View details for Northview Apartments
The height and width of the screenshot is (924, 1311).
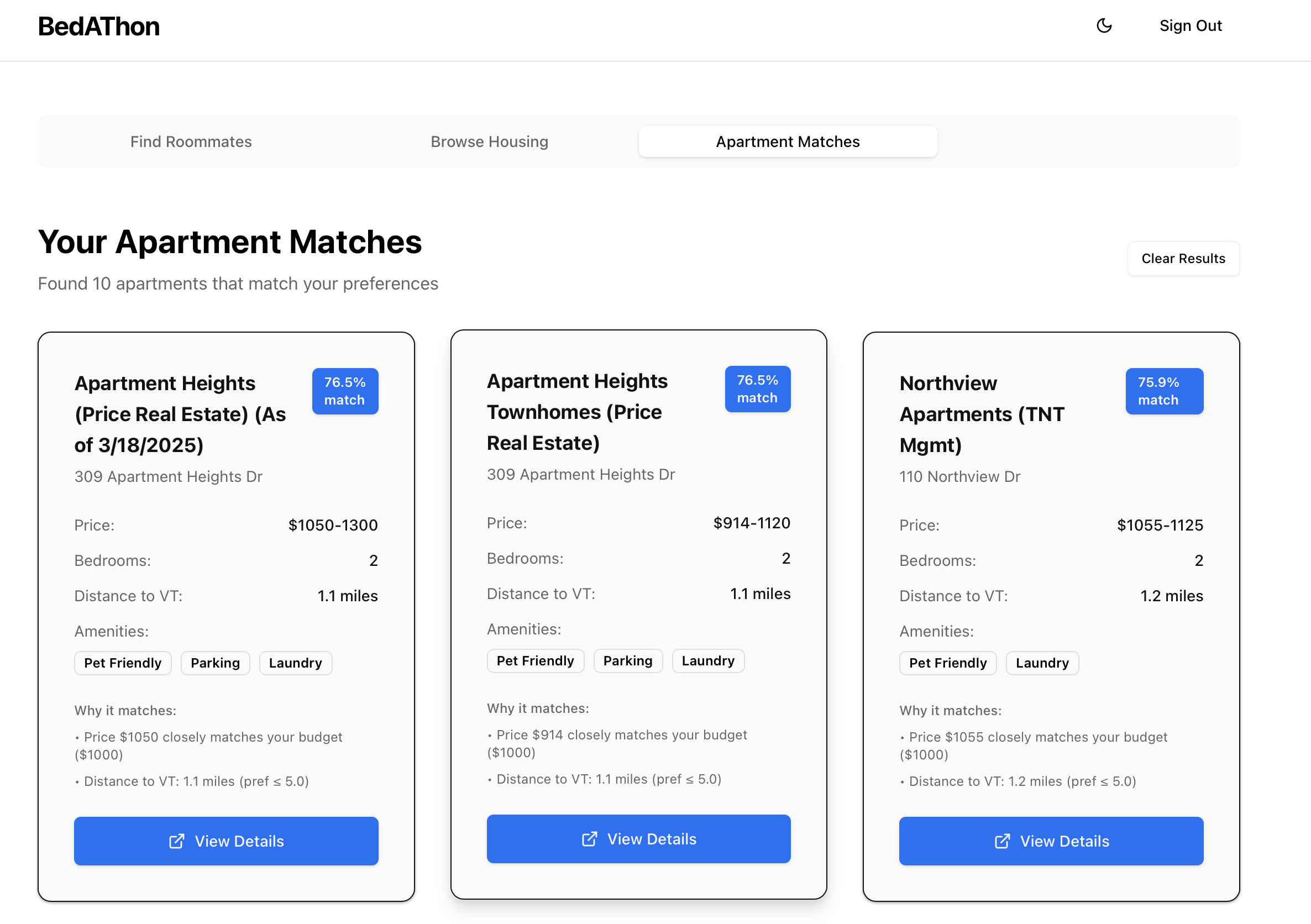(x=1051, y=841)
